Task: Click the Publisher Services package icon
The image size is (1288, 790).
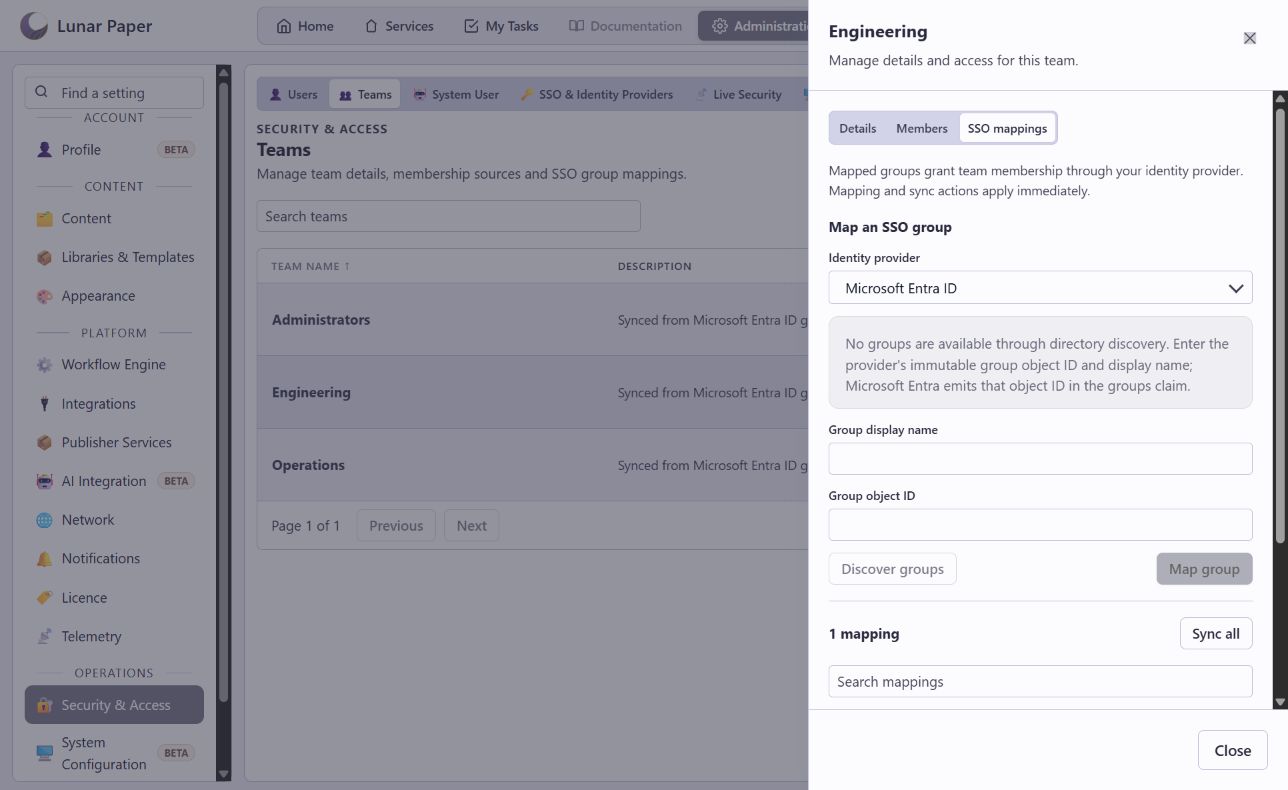Action: [44, 442]
